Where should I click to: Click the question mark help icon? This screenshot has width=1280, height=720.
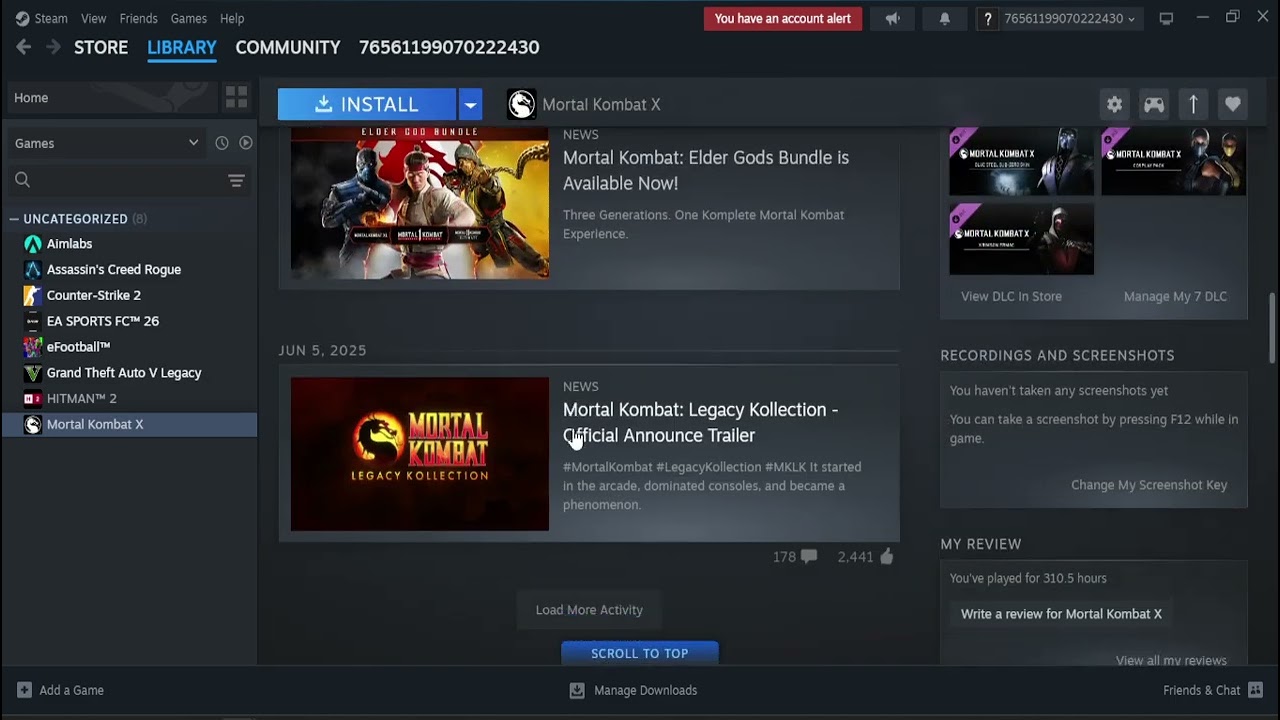click(988, 18)
